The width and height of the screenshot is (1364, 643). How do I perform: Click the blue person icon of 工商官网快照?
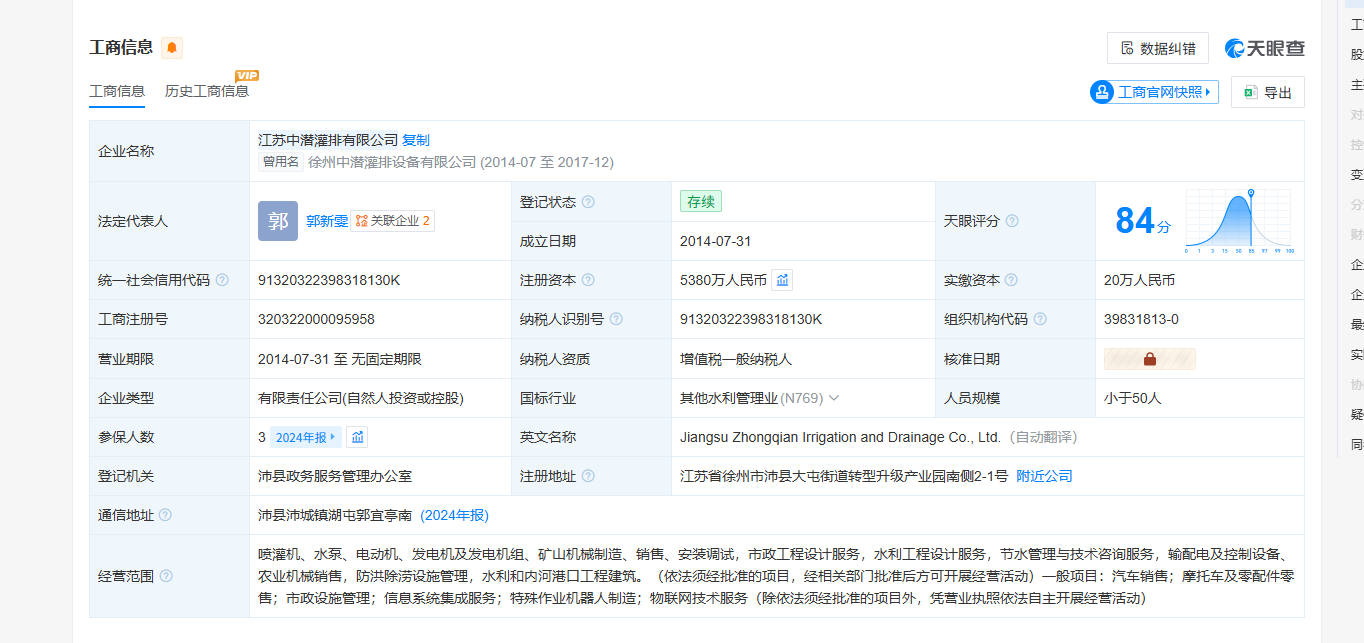1102,92
